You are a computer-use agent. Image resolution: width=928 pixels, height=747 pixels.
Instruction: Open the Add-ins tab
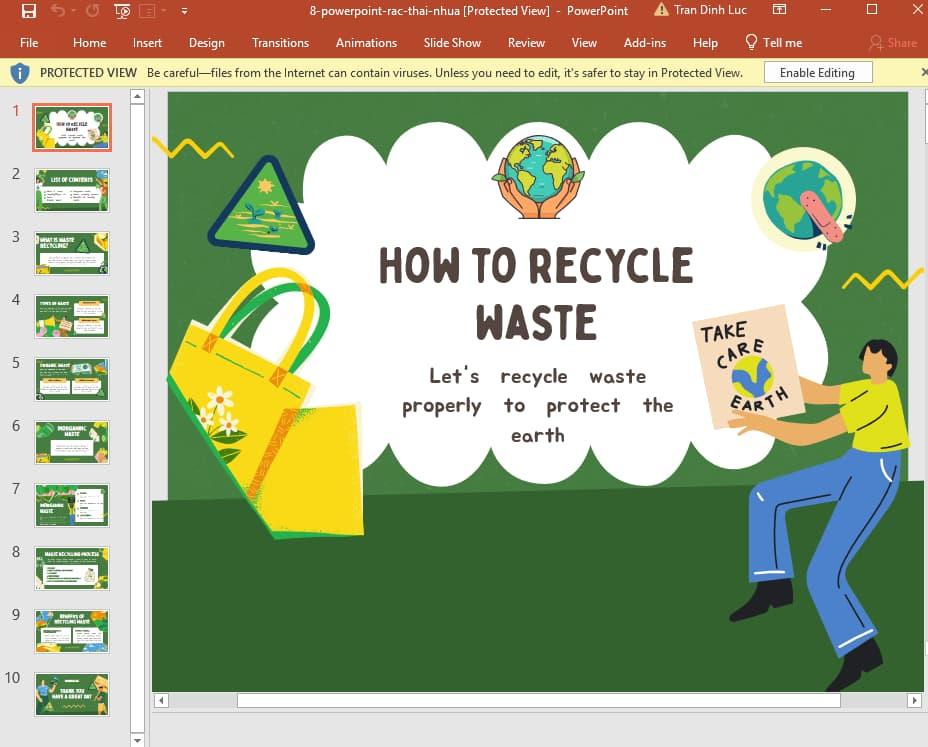tap(644, 42)
